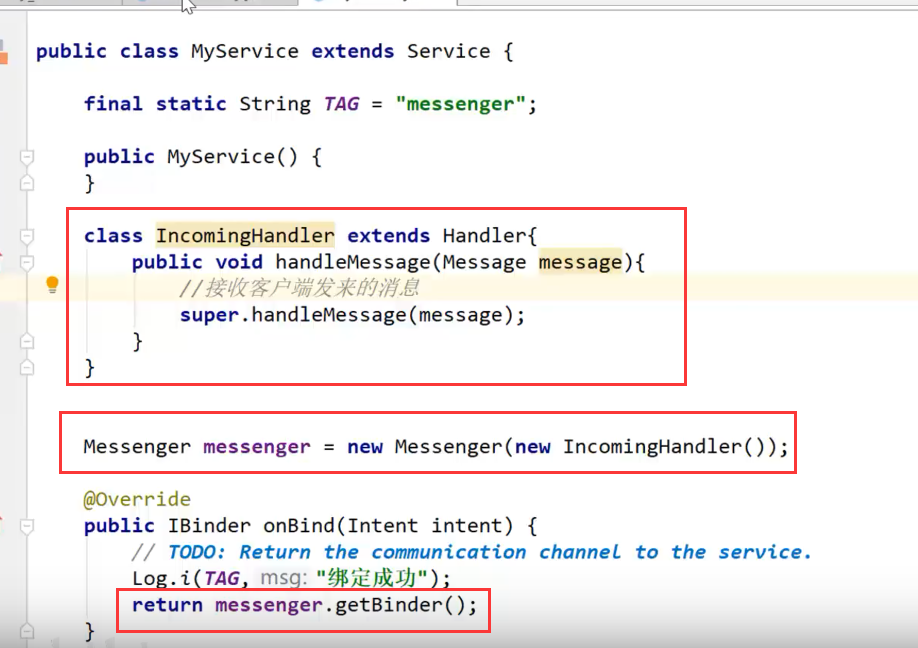Viewport: 918px width, 648px height.
Task: Click the Service superclass name
Action: [448, 52]
